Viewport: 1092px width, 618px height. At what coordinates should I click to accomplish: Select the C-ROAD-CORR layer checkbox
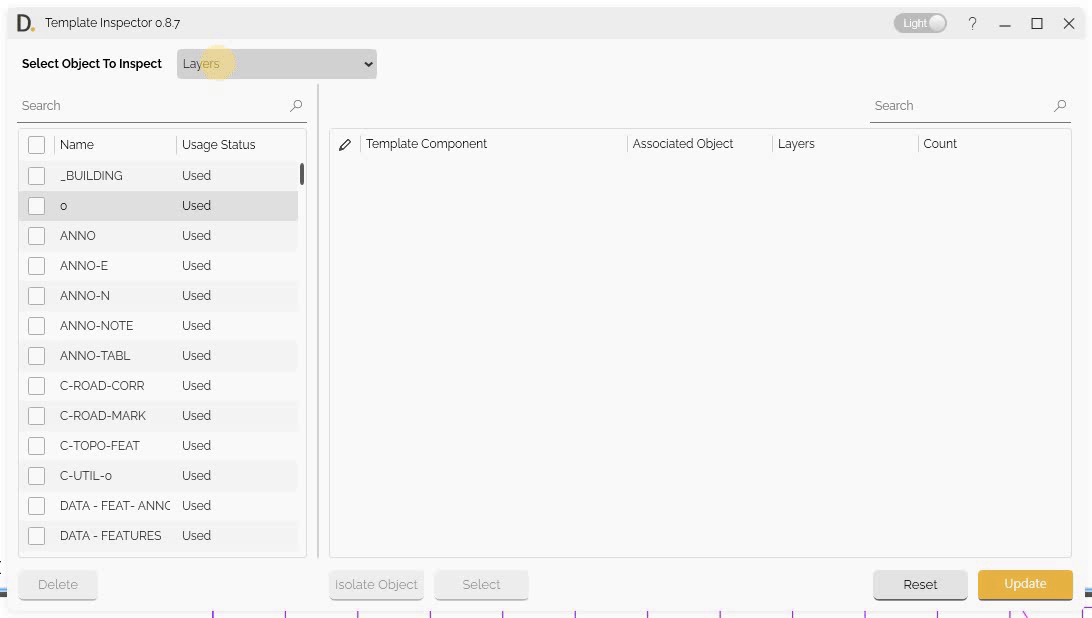pos(37,386)
